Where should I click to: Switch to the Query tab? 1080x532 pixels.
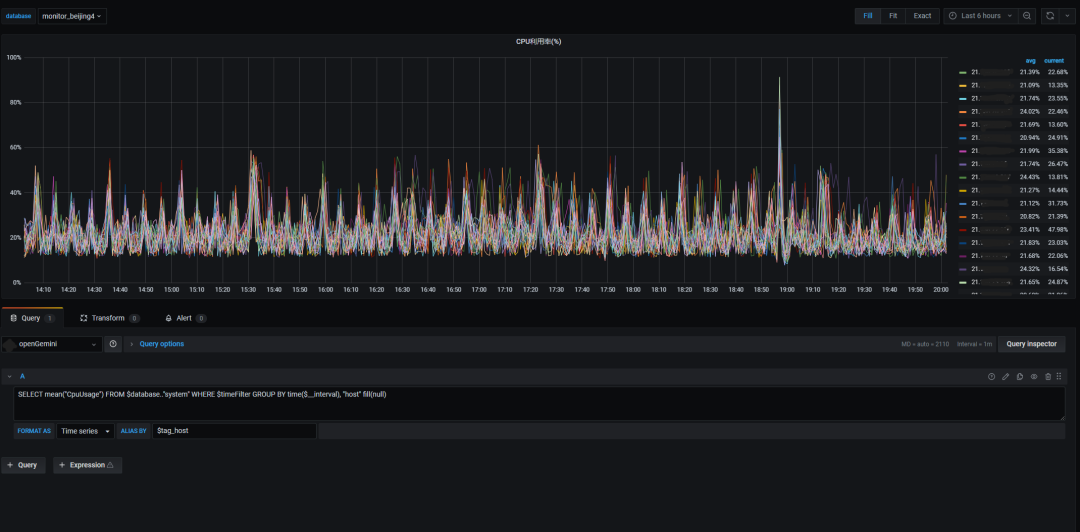tap(32, 318)
